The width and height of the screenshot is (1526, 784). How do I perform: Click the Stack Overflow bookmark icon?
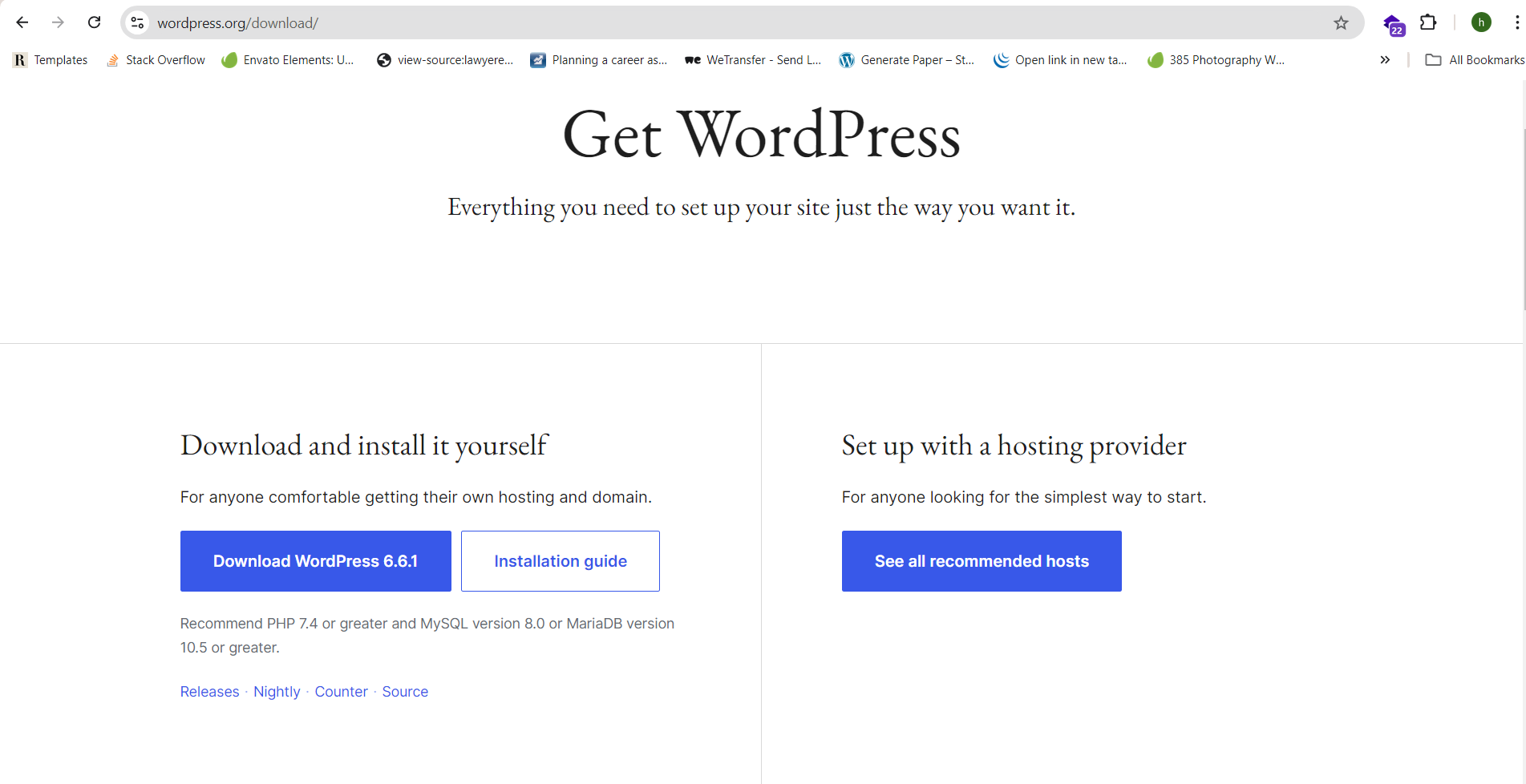tap(112, 59)
